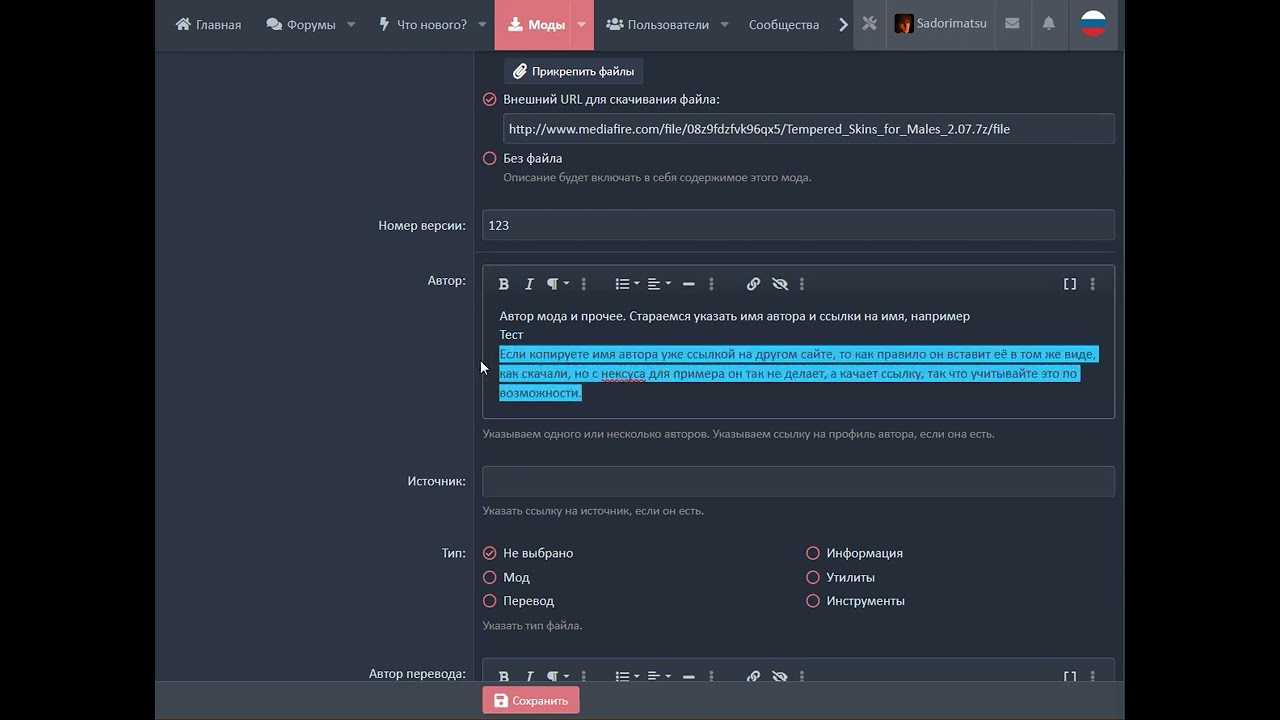Click the Сохранить save button
This screenshot has width=1280, height=720.
[530, 701]
